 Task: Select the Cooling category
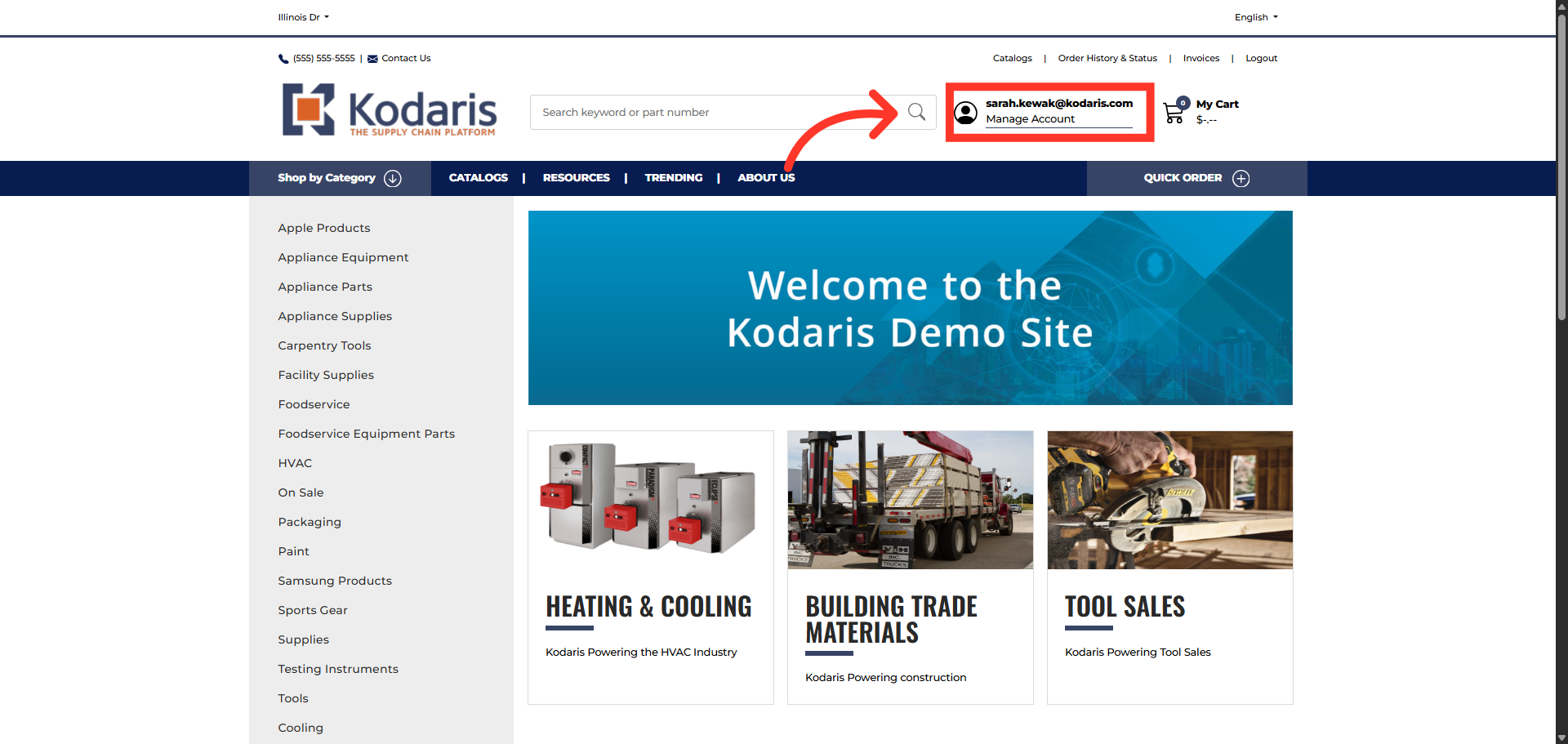click(x=301, y=728)
